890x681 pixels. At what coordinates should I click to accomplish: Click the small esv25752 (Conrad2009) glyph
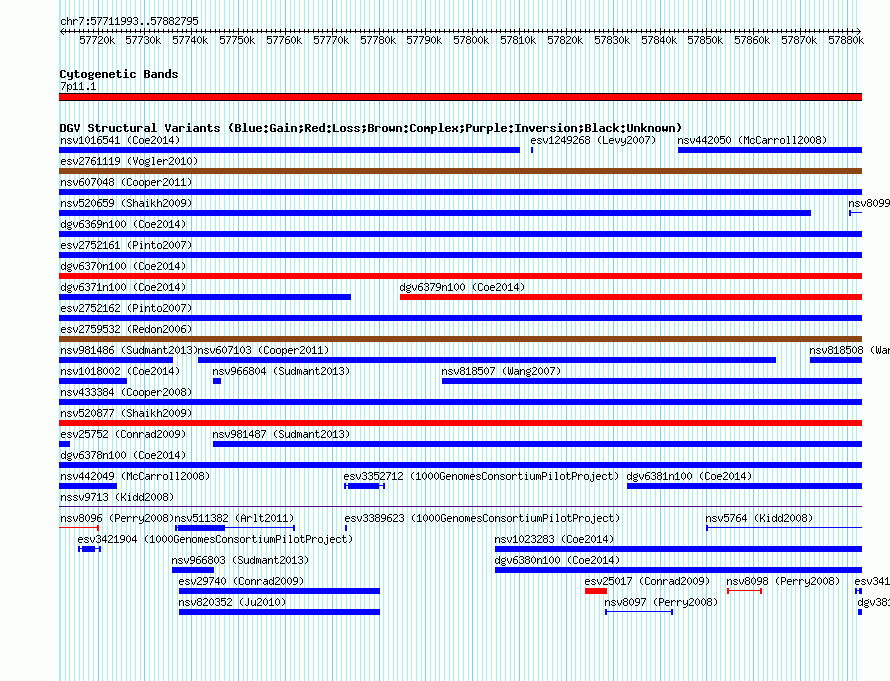pyautogui.click(x=64, y=444)
